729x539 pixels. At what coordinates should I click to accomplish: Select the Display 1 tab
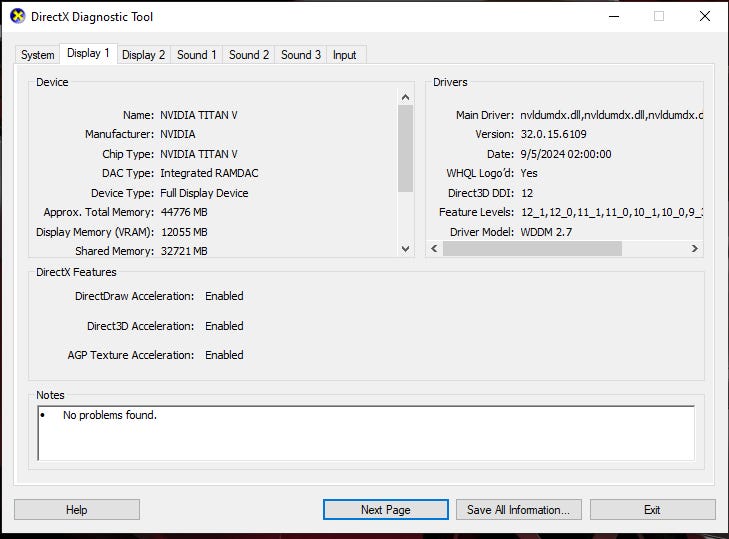[88, 53]
